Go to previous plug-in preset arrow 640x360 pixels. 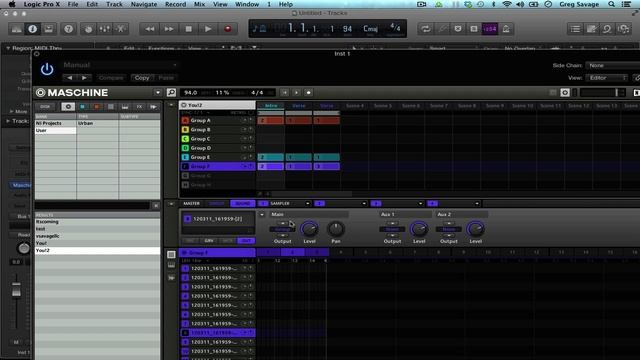click(x=70, y=78)
